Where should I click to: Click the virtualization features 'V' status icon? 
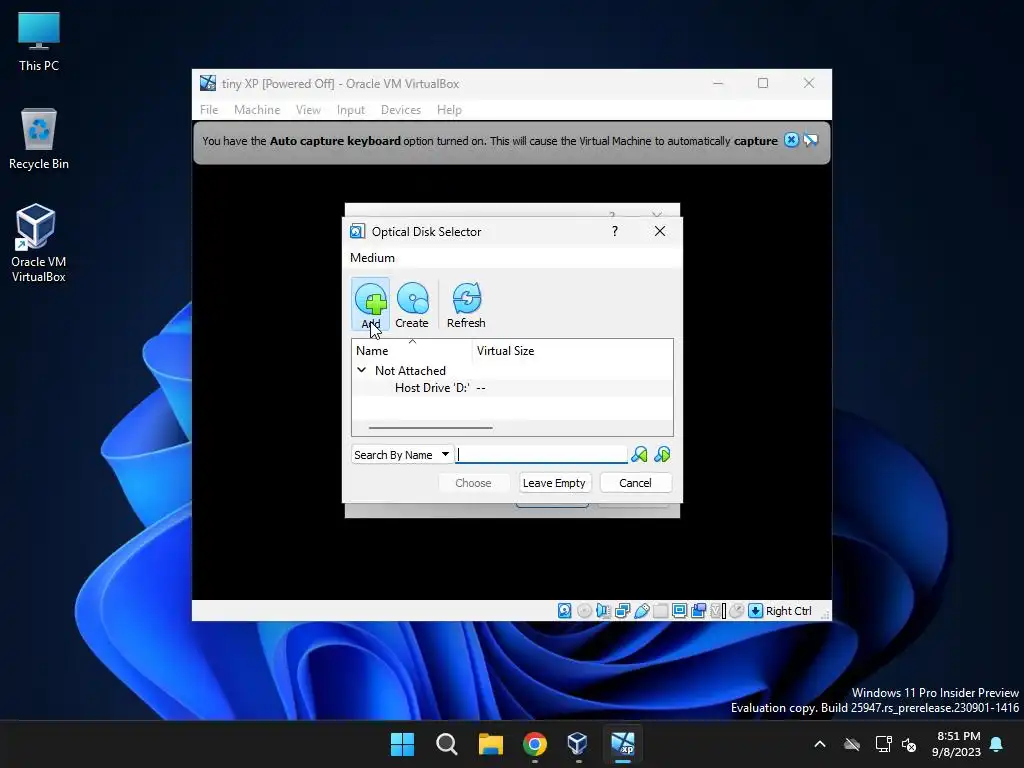click(x=718, y=611)
